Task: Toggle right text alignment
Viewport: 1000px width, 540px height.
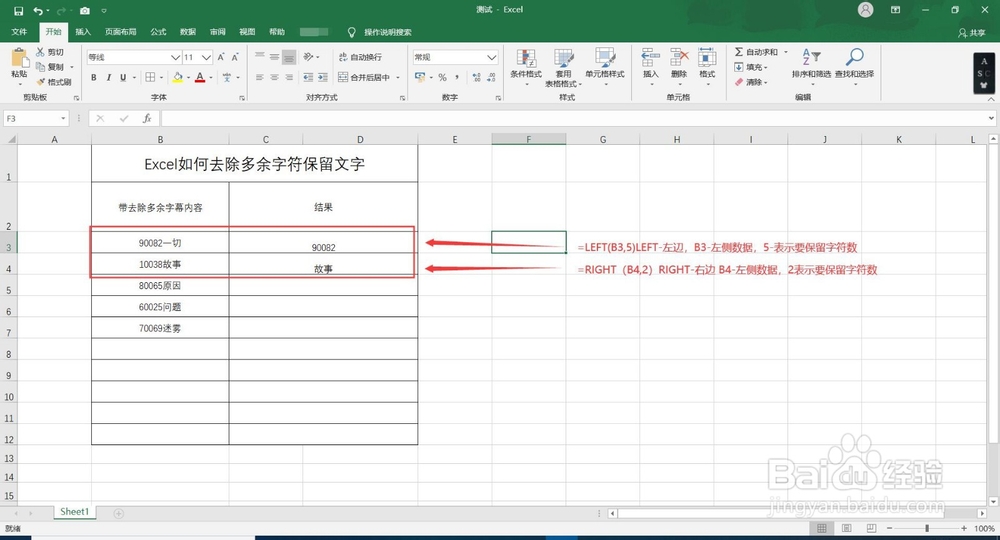Action: coord(289,77)
